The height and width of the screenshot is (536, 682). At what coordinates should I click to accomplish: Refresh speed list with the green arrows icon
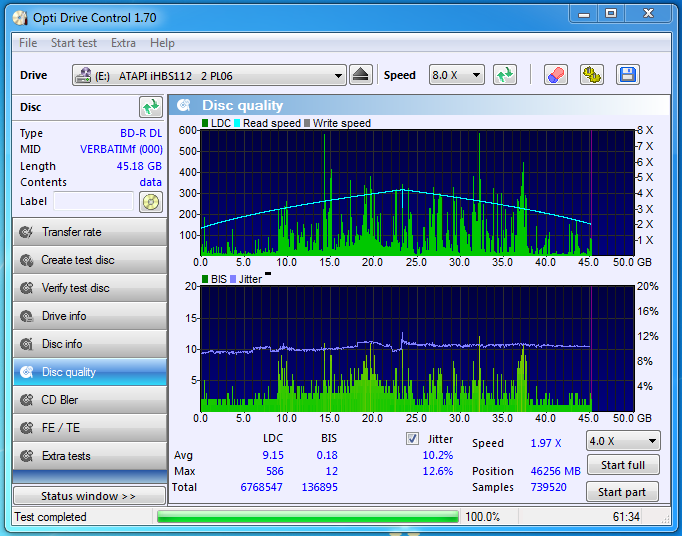click(x=505, y=75)
